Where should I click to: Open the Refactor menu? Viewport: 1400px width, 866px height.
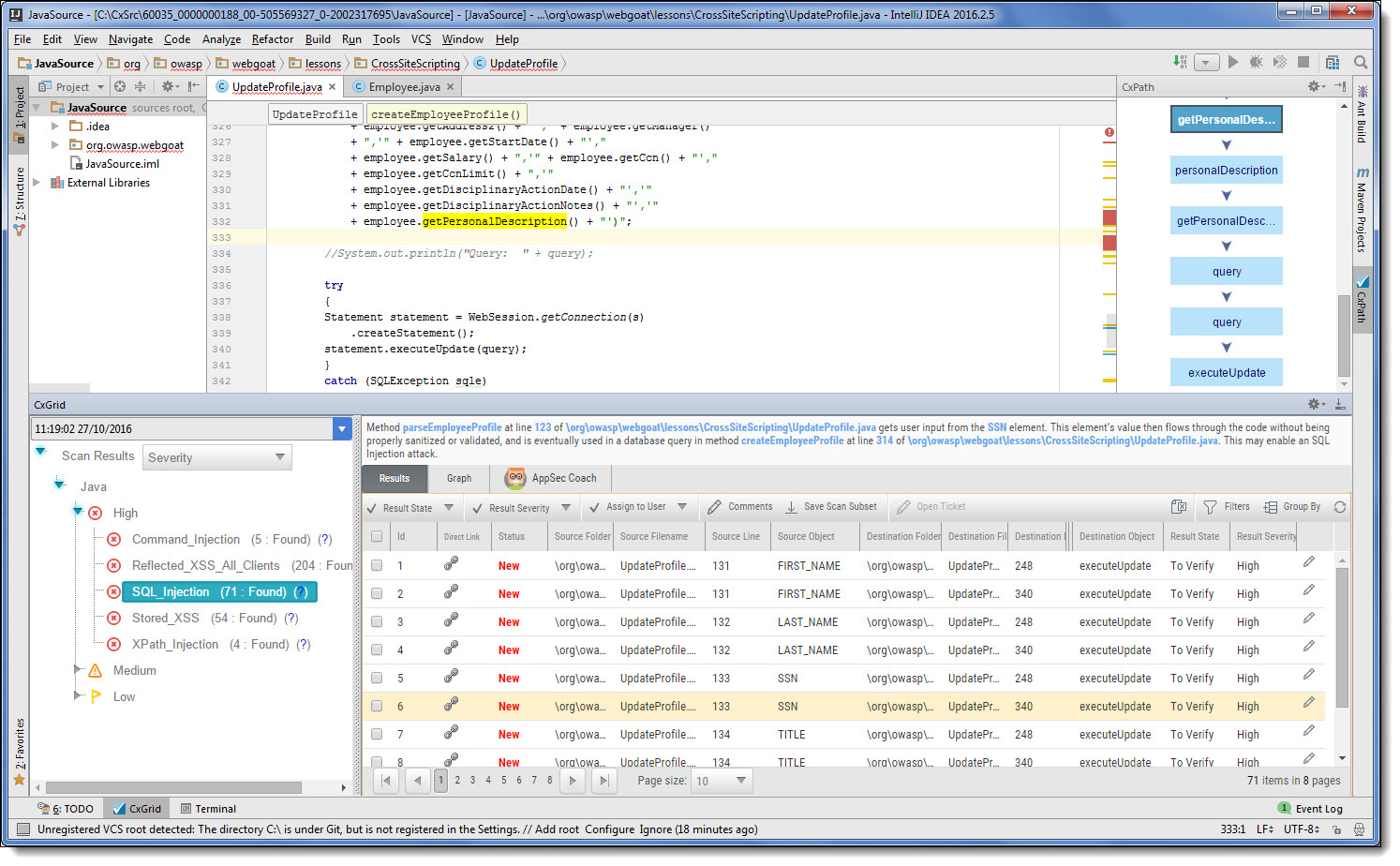[x=273, y=39]
